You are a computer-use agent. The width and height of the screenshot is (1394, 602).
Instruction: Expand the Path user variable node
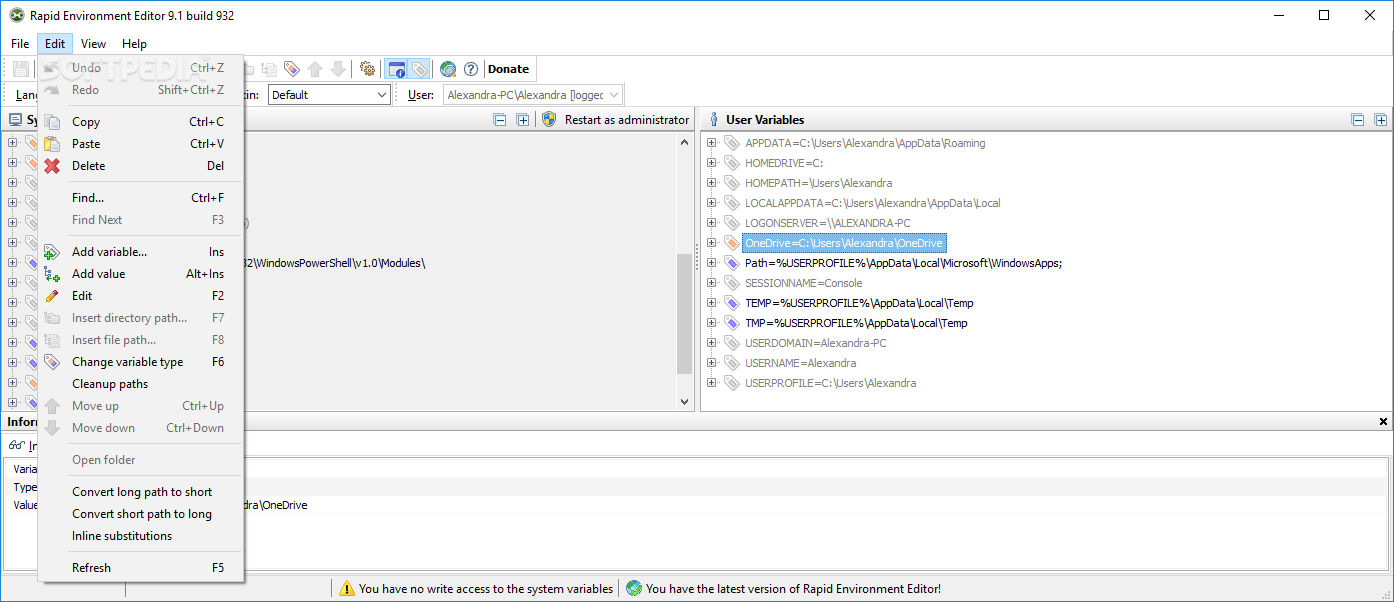click(712, 263)
